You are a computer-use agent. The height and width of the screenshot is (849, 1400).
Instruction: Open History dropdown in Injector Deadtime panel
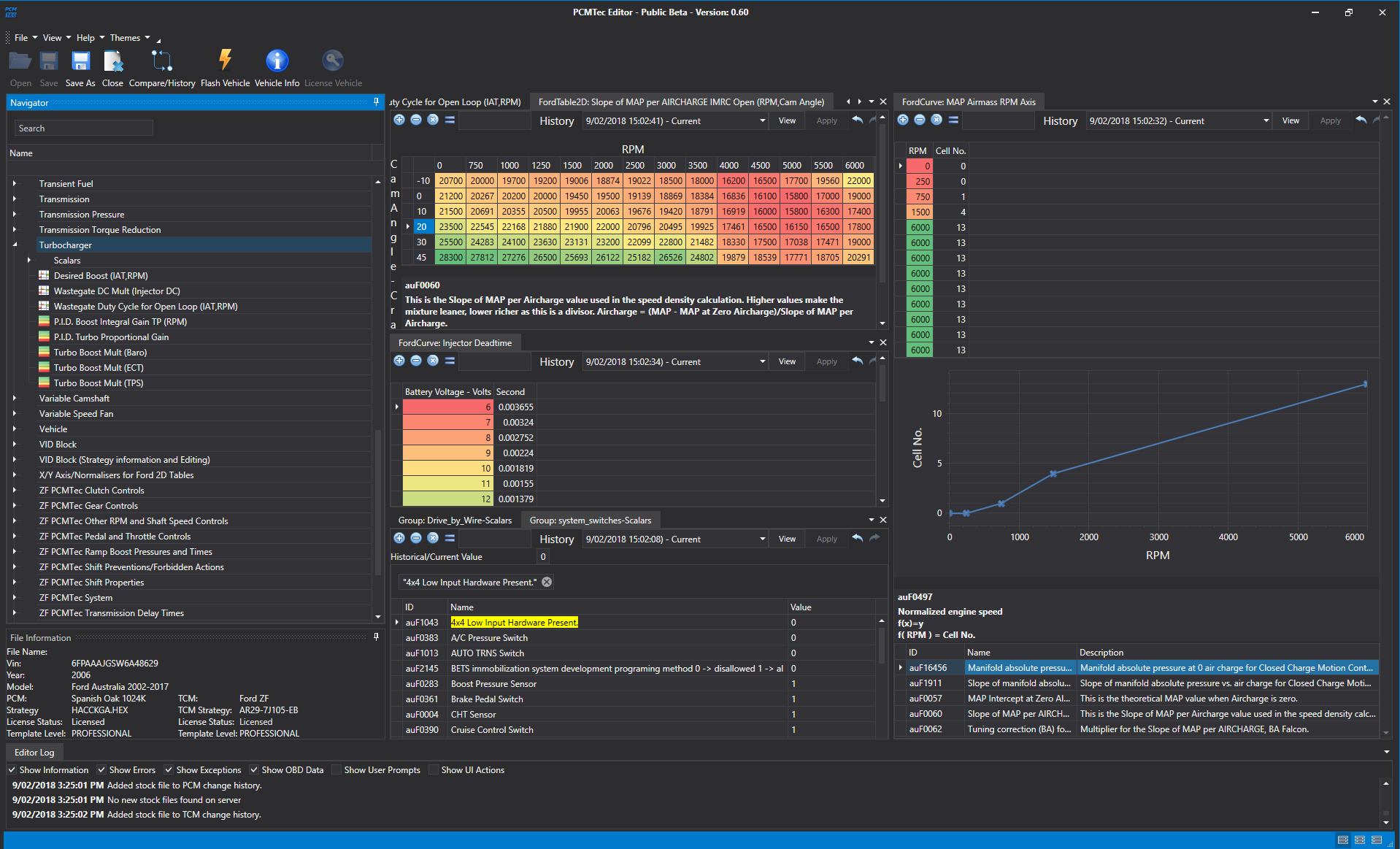[762, 361]
